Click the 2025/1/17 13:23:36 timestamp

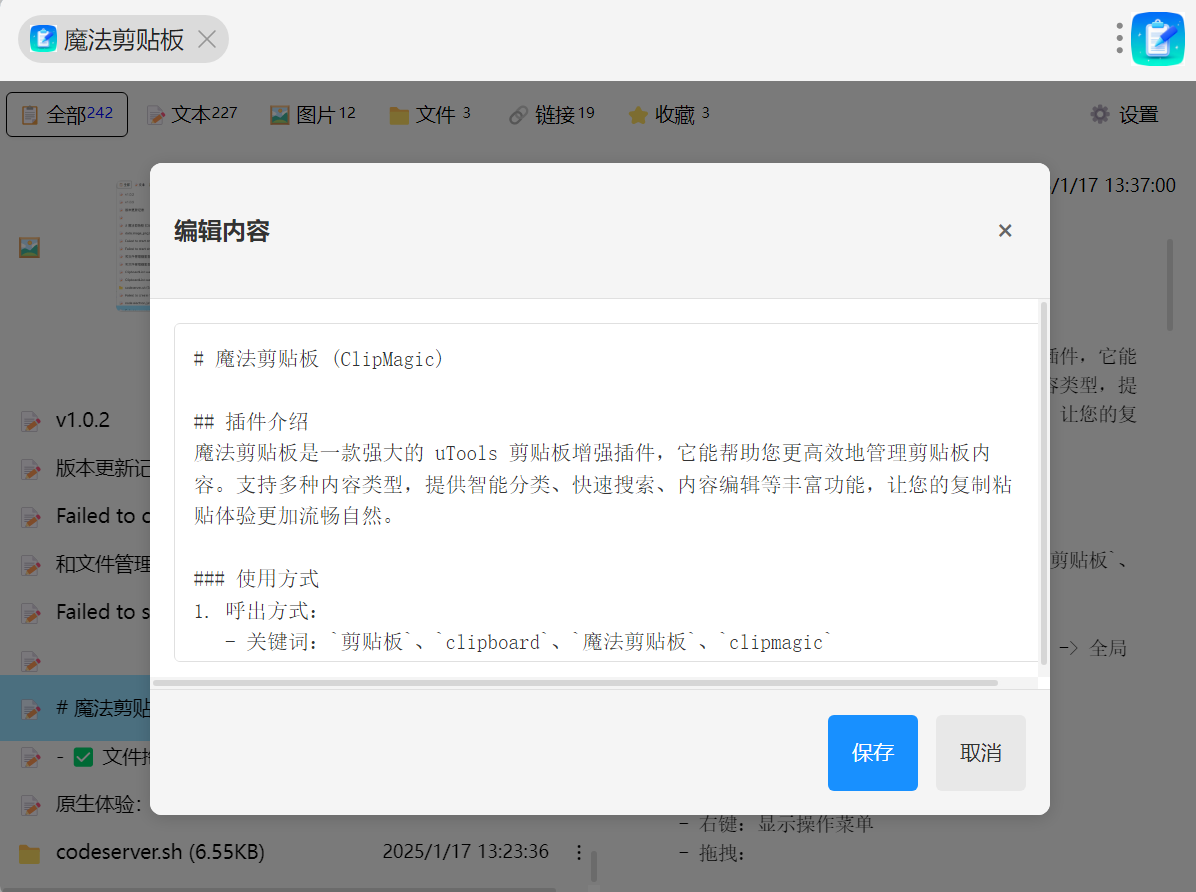point(465,852)
